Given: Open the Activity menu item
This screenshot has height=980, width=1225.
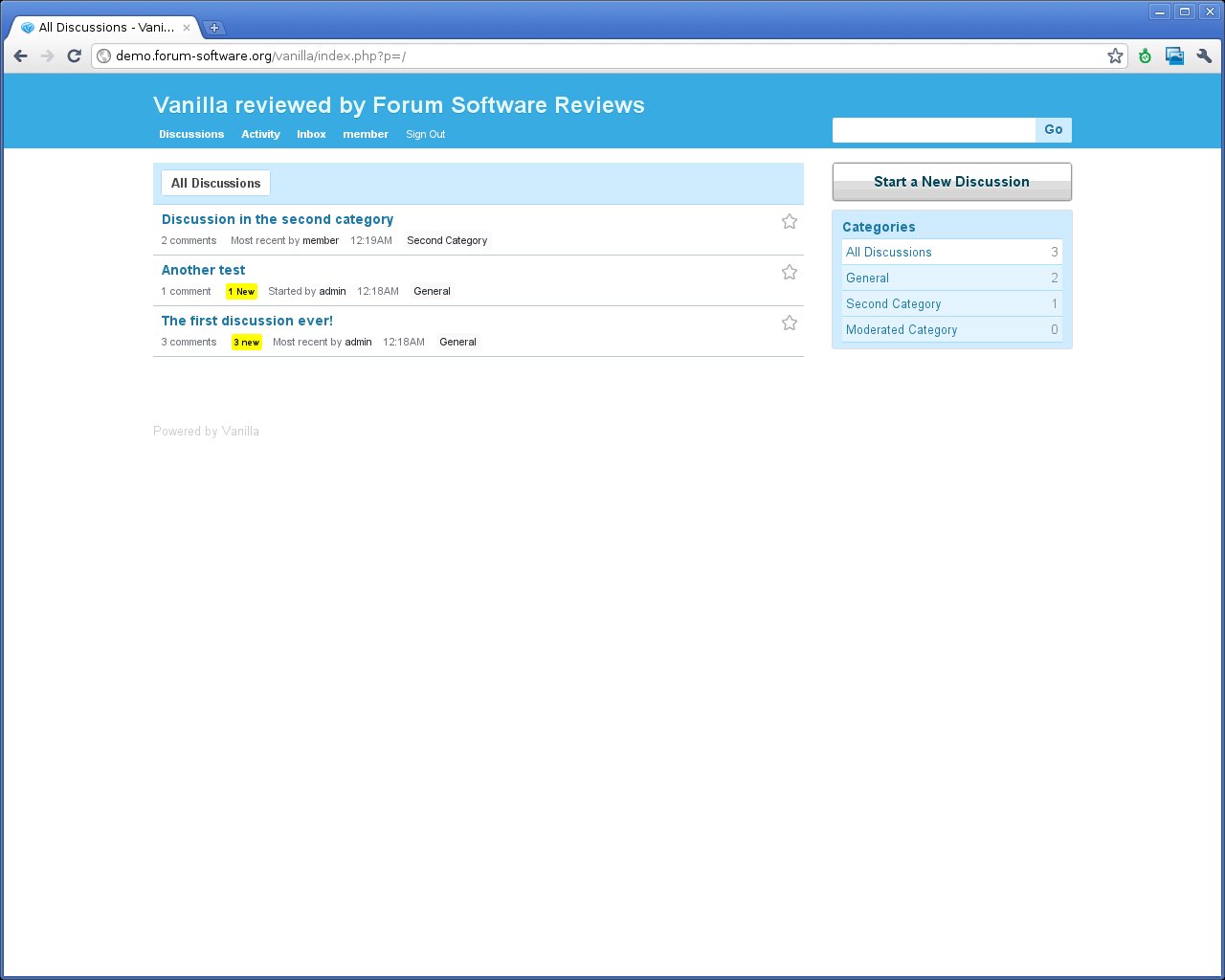Looking at the screenshot, I should pyautogui.click(x=260, y=134).
